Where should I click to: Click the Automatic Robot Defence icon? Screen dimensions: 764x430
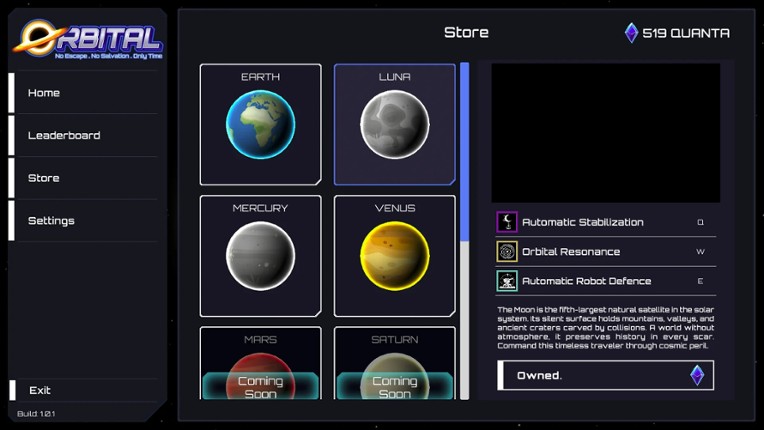(x=507, y=281)
